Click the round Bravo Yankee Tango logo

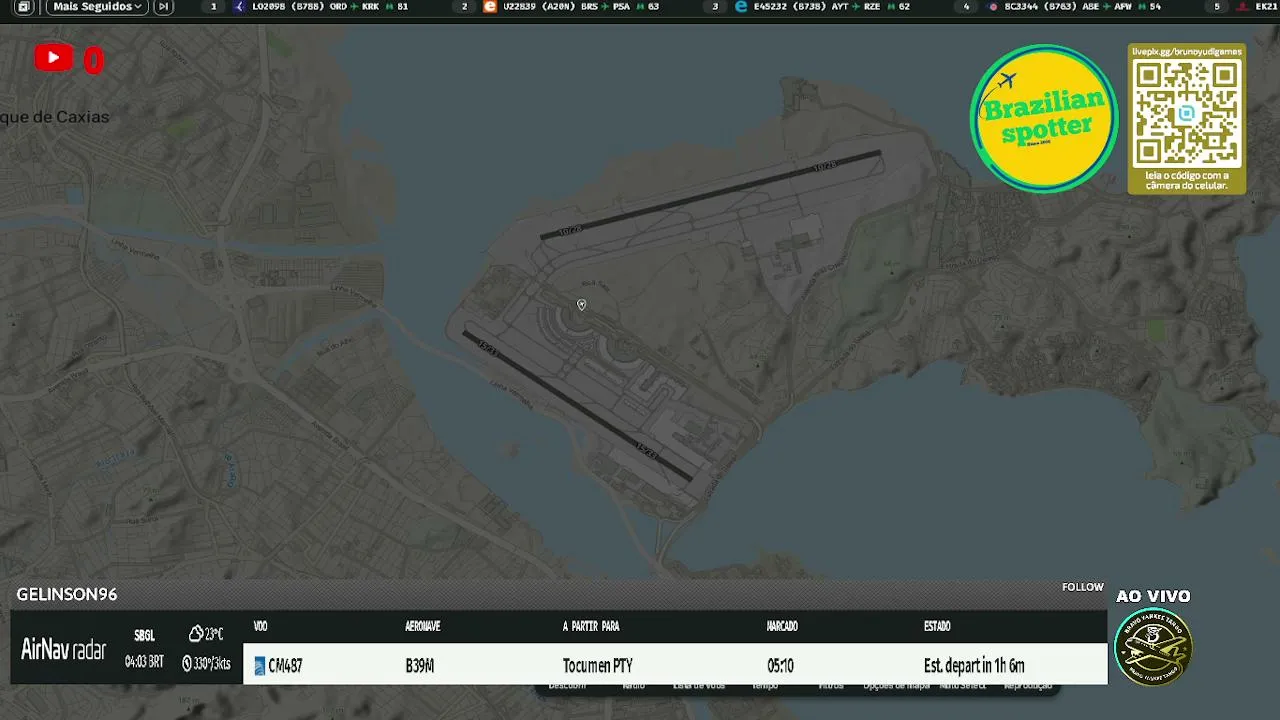pyautogui.click(x=1153, y=646)
